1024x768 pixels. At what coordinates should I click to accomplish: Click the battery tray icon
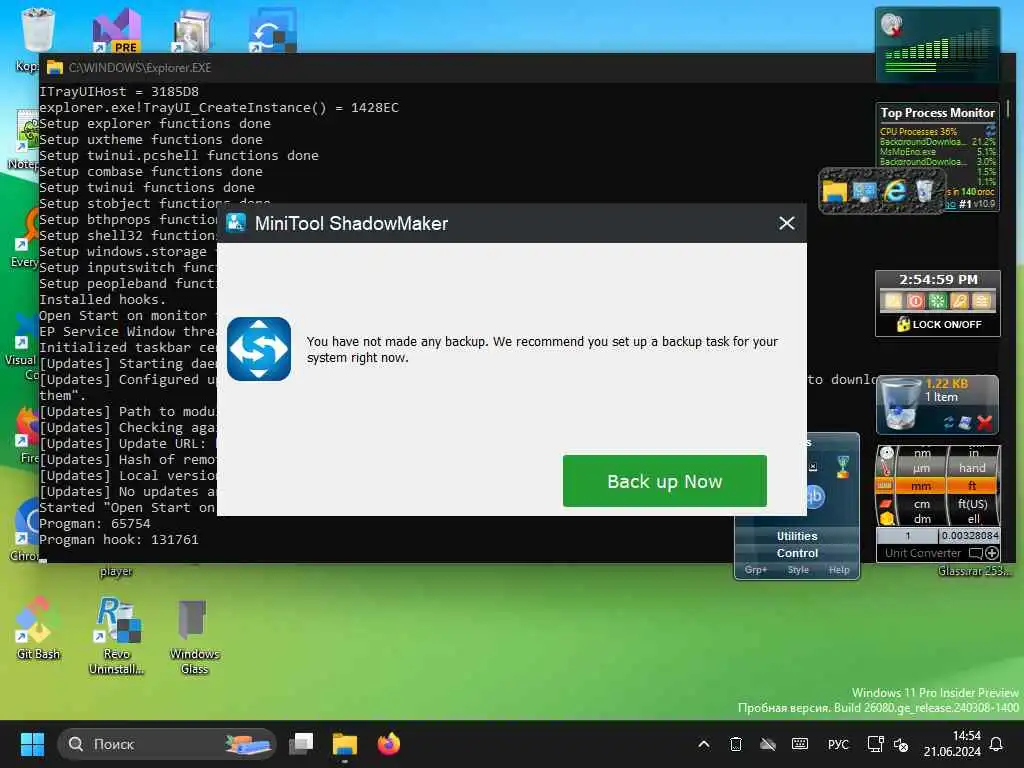coord(735,744)
